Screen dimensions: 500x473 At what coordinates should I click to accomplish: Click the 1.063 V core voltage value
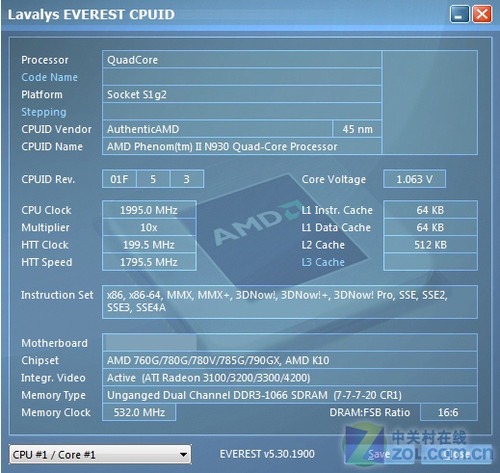tap(414, 179)
